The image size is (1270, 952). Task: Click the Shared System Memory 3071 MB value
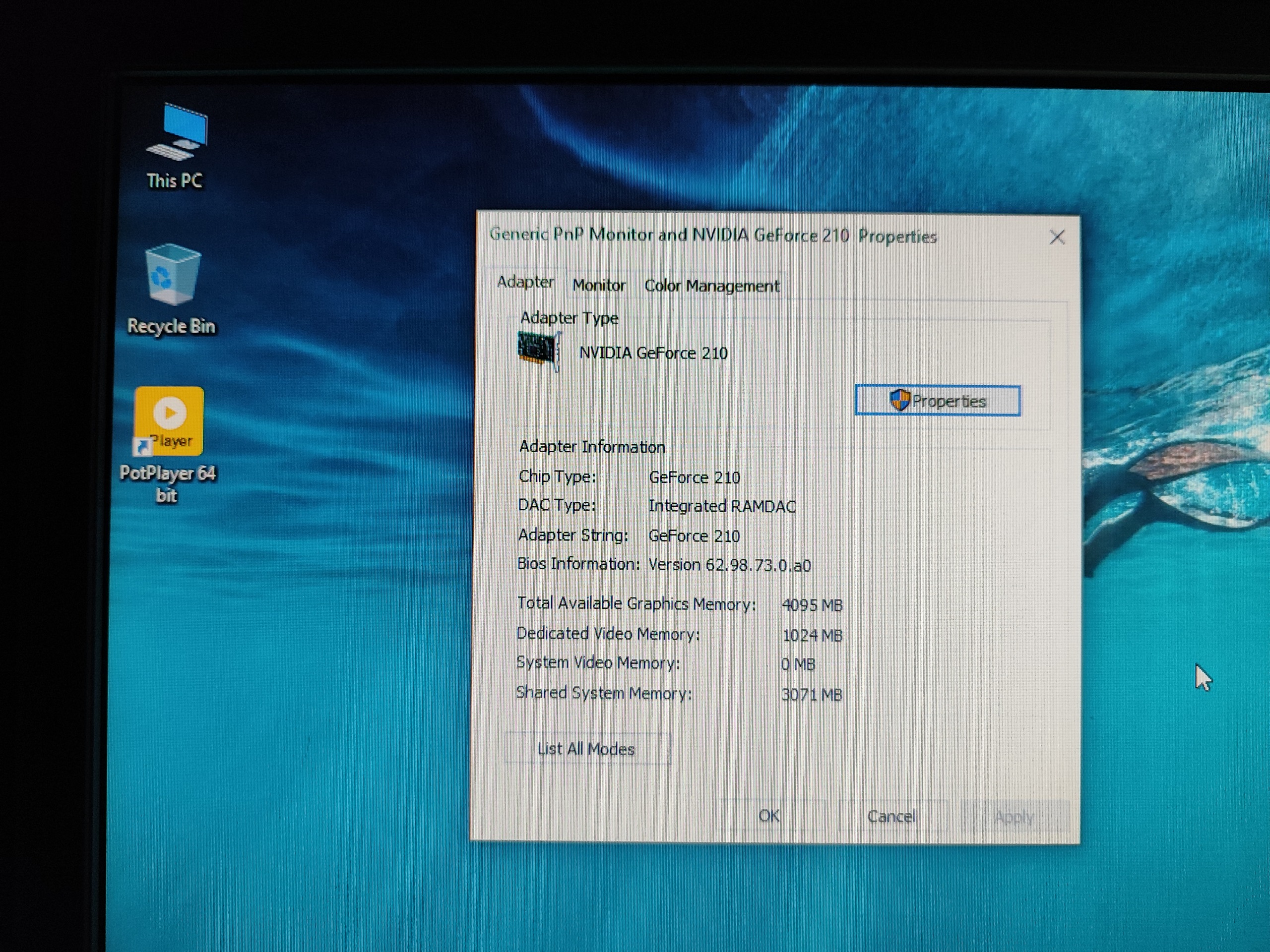811,695
